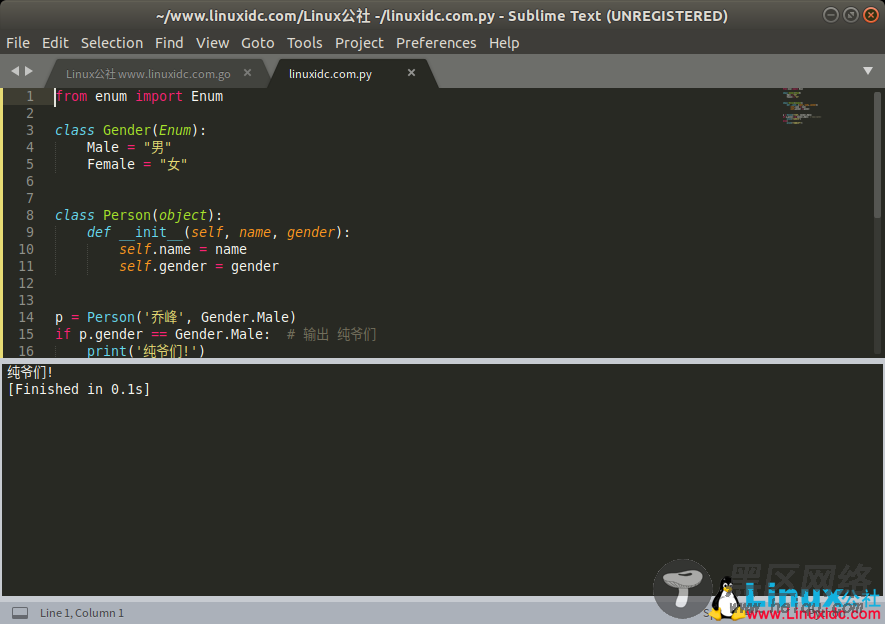This screenshot has height=624, width=885.
Task: Close the linuxidc.com.py tab
Action: click(411, 73)
